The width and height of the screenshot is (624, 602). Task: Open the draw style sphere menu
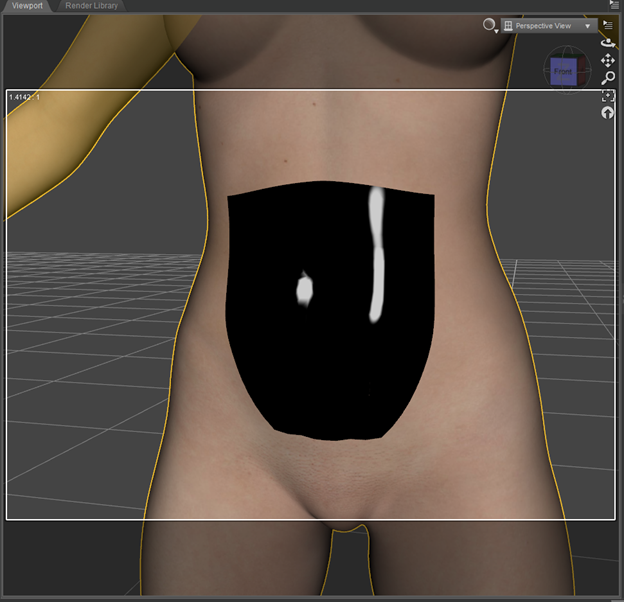click(489, 25)
